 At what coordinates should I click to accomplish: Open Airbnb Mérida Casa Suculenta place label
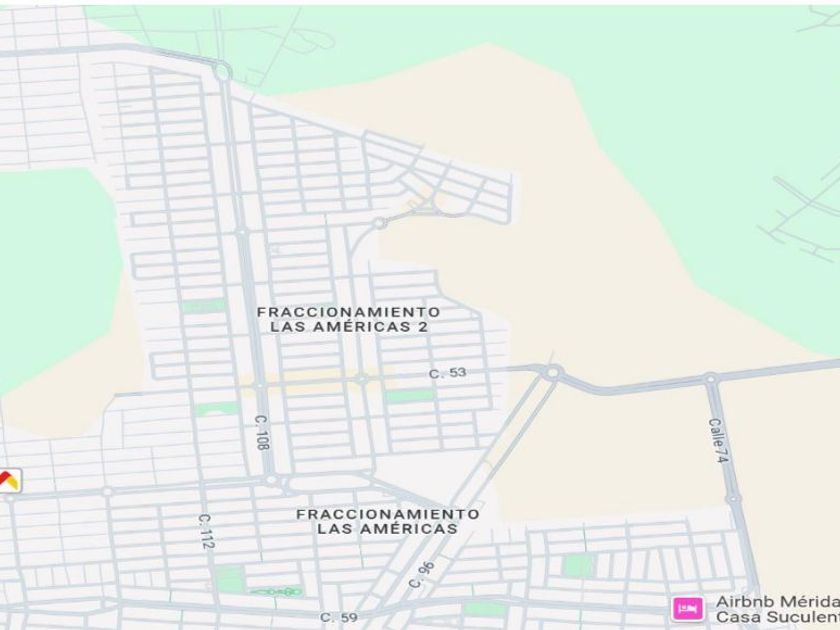click(778, 609)
